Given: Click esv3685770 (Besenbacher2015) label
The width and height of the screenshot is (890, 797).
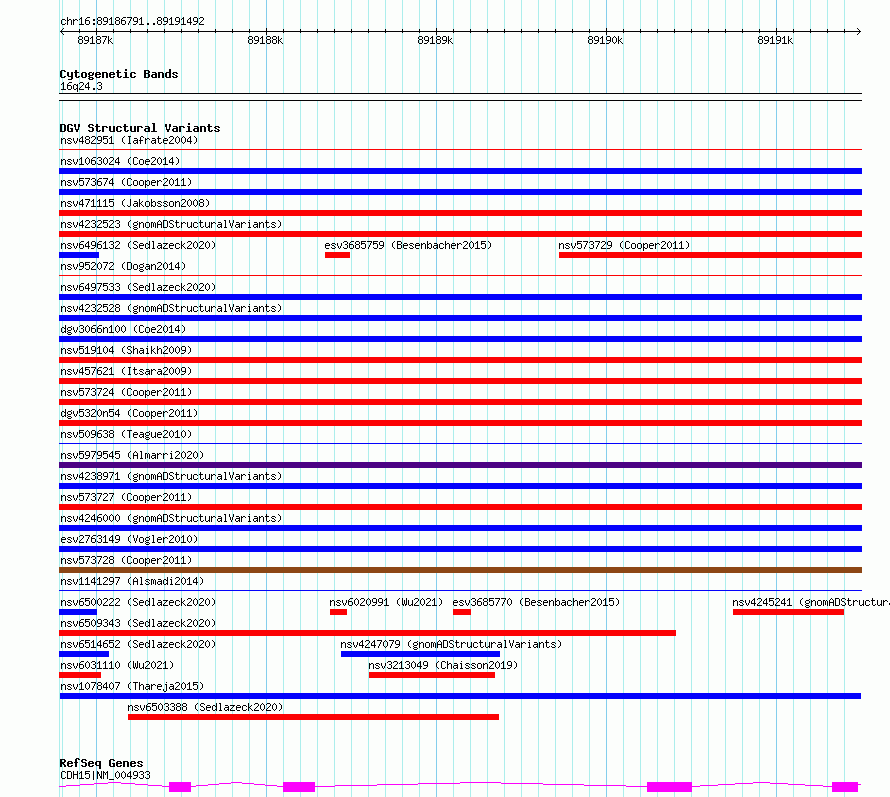Looking at the screenshot, I should coord(536,602).
